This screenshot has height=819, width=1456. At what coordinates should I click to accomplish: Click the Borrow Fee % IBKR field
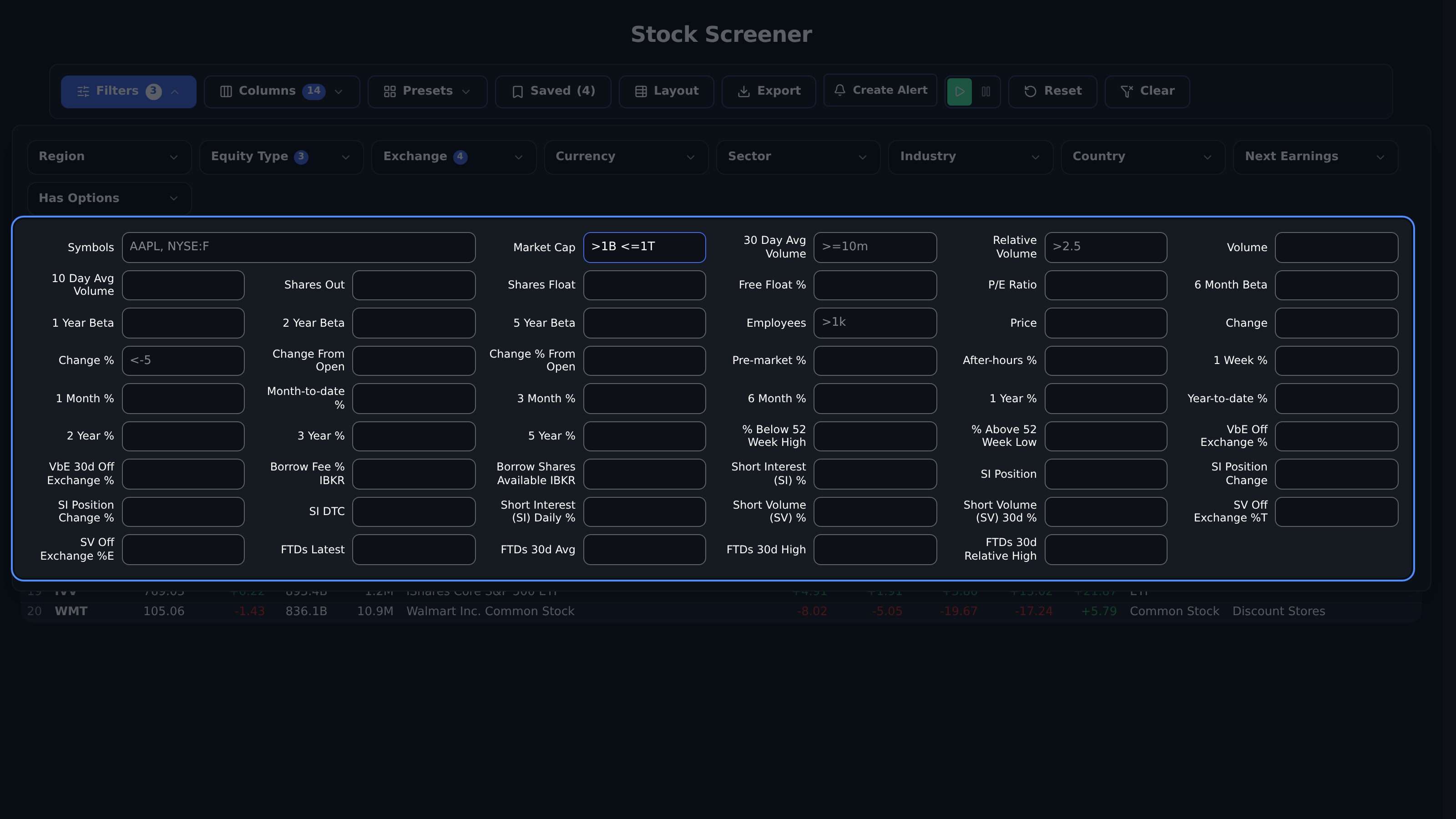point(414,474)
